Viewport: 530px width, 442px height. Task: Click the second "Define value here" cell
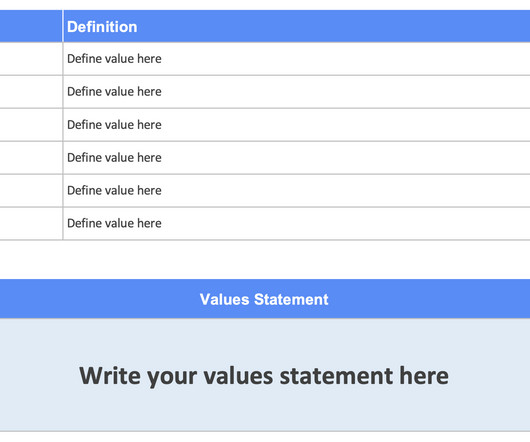coord(296,92)
